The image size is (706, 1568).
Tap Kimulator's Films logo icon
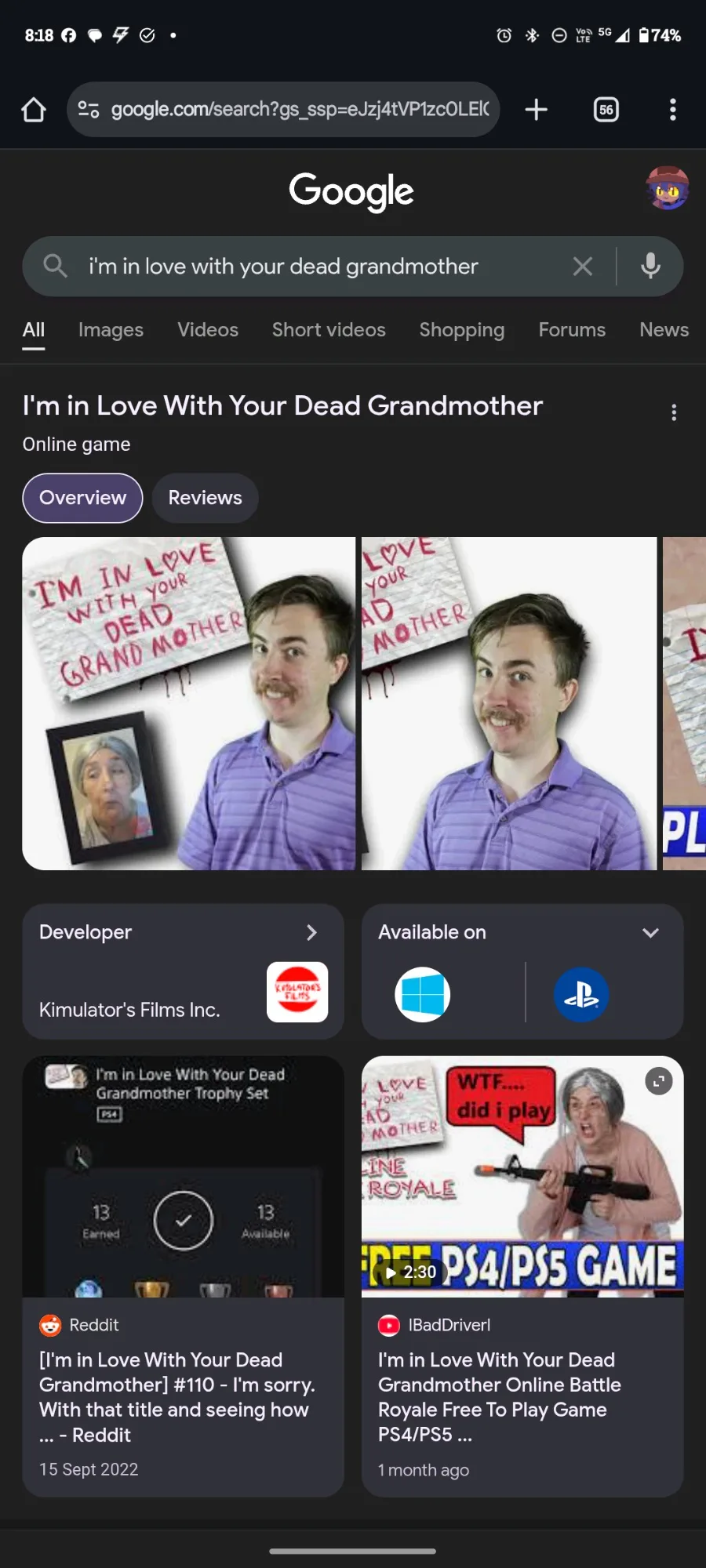297,992
